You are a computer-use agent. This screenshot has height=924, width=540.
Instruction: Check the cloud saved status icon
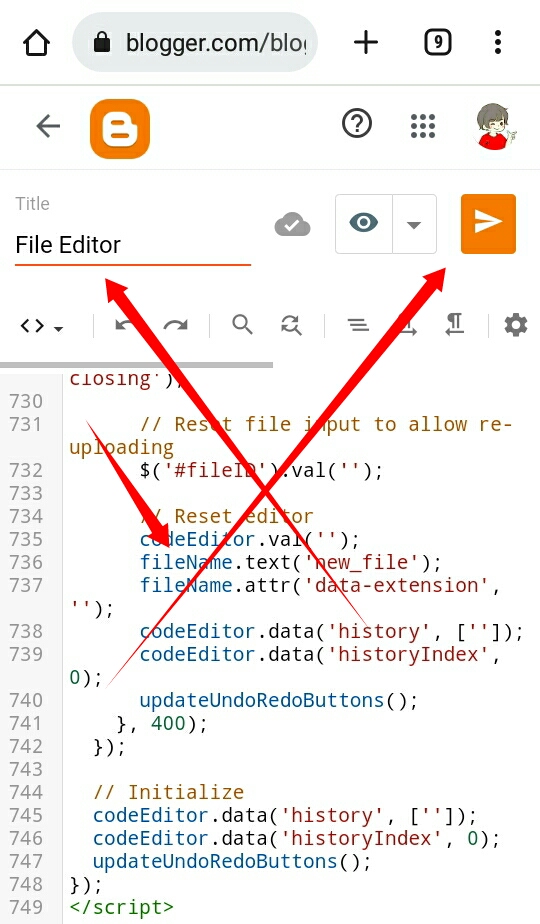(292, 225)
